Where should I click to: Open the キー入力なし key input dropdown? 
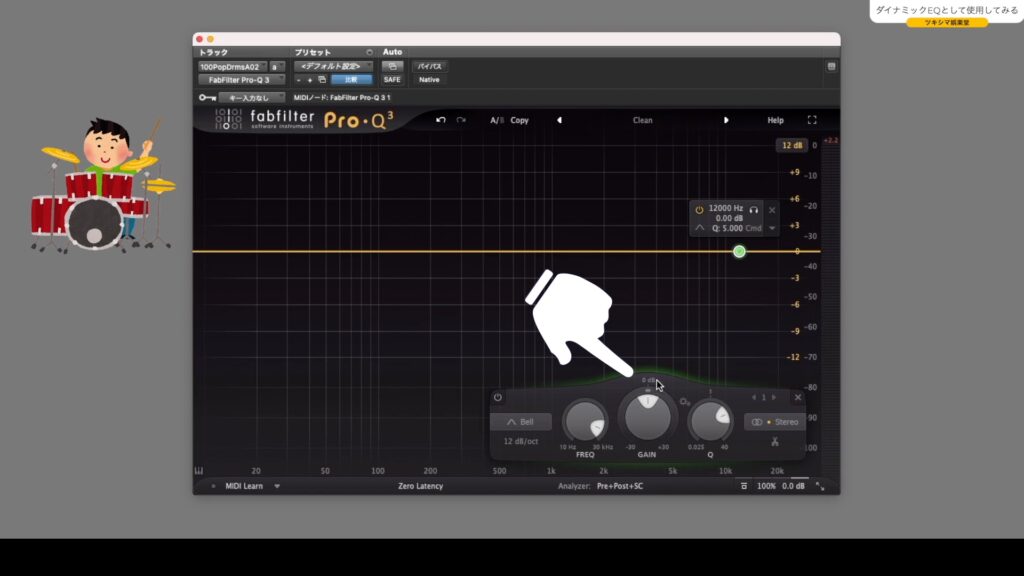coord(251,98)
